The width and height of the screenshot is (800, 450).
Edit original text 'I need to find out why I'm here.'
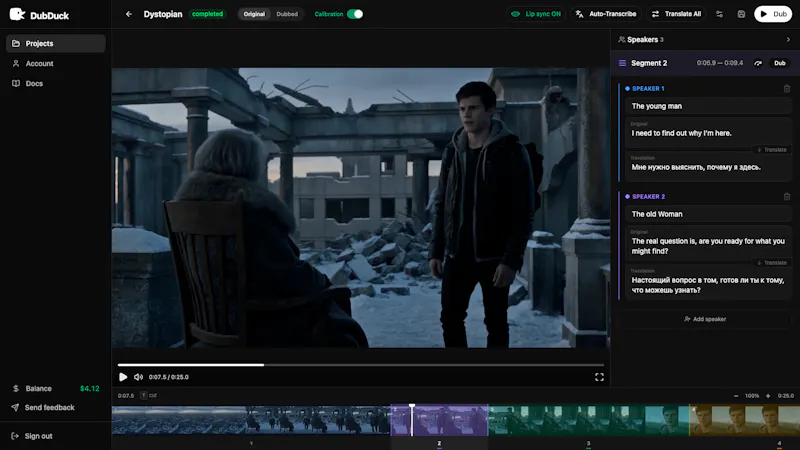[708, 132]
